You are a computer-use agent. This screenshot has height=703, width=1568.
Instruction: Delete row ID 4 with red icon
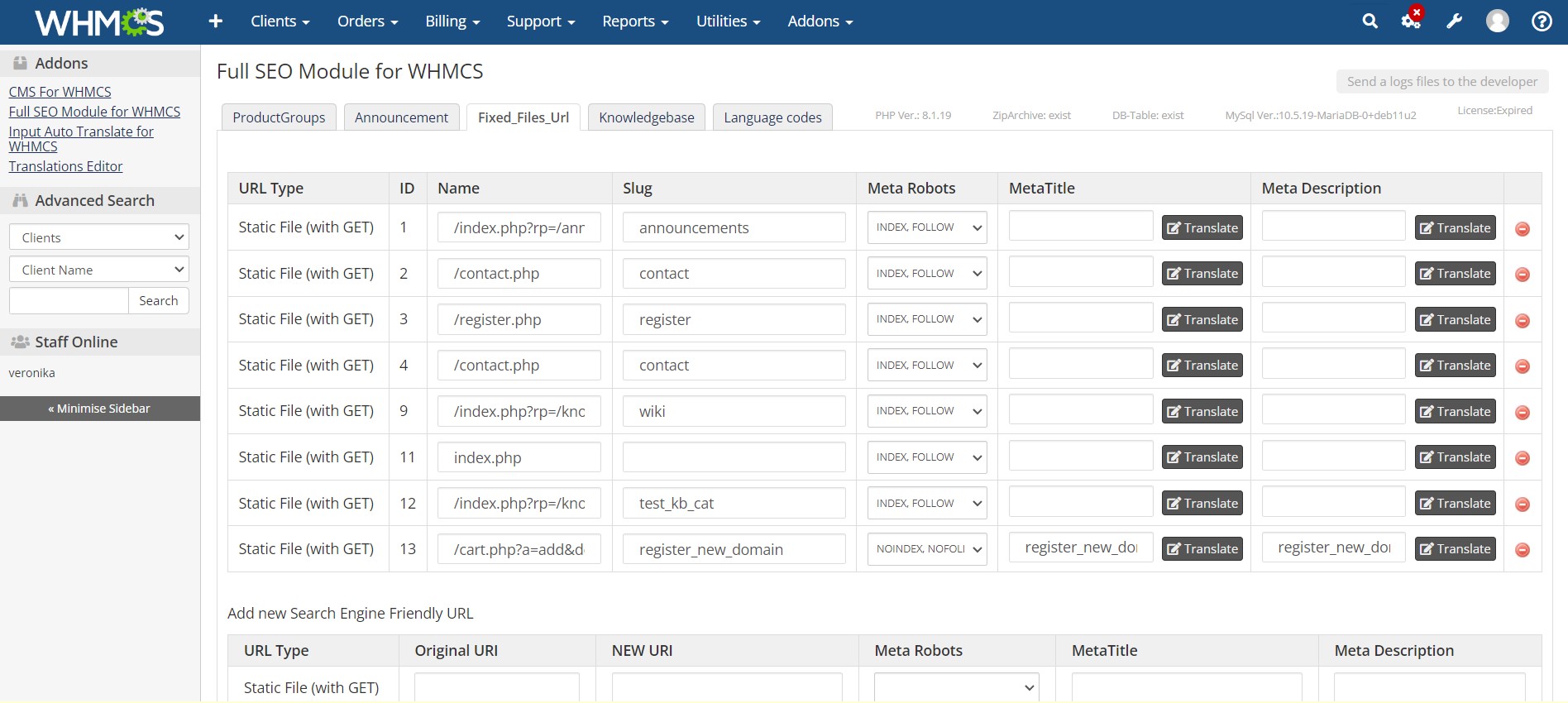(1523, 366)
